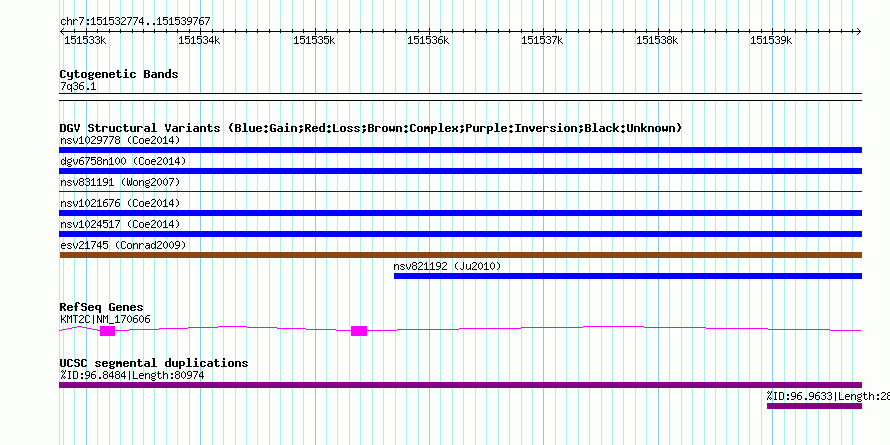Click the short purple duplication bar
Image resolution: width=890 pixels, height=445 pixels.
pyautogui.click(x=814, y=406)
